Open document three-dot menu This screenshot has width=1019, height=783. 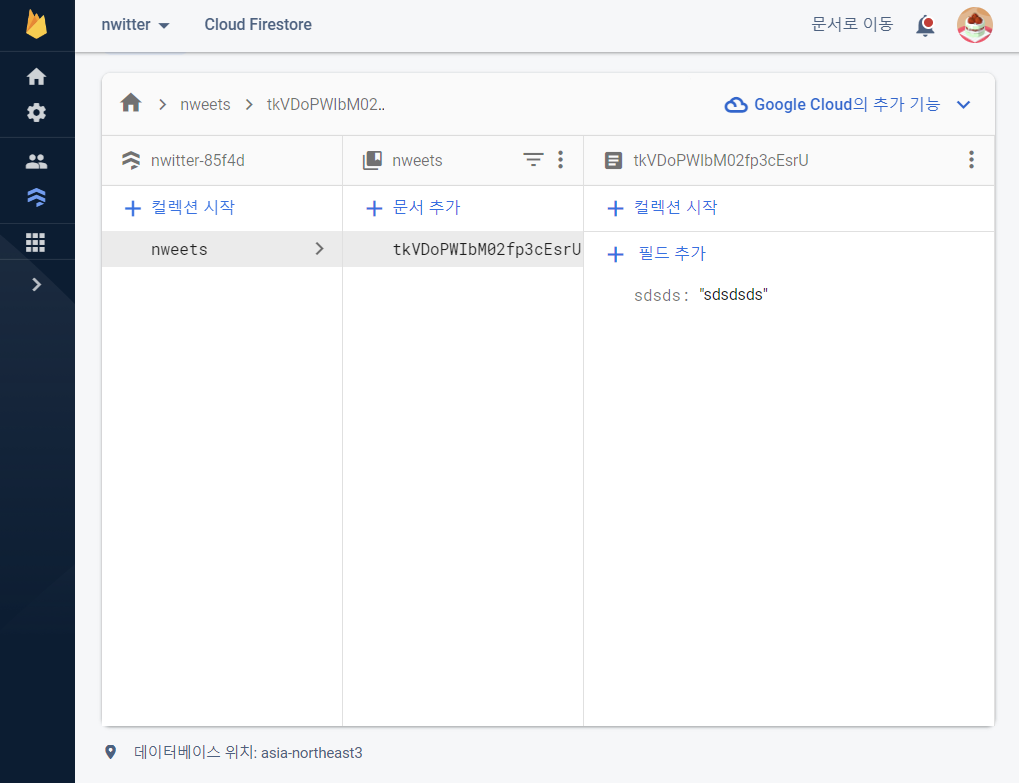[972, 160]
